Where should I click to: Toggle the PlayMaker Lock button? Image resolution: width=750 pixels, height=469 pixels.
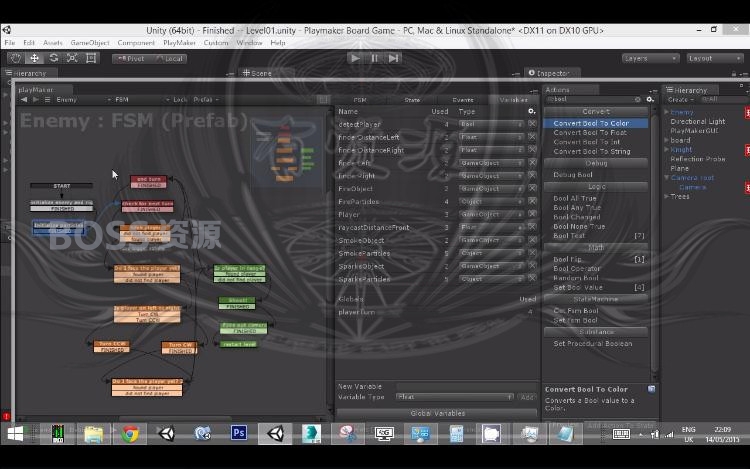[x=180, y=99]
